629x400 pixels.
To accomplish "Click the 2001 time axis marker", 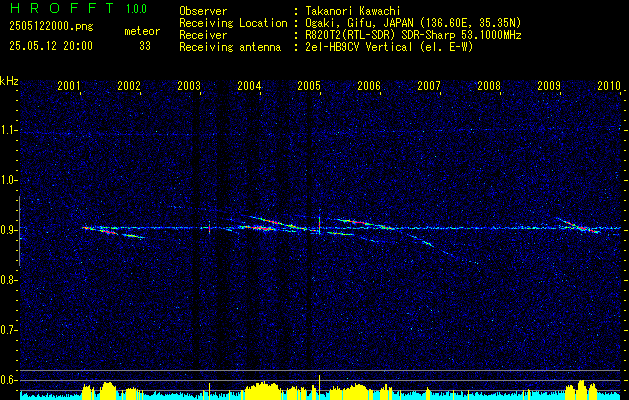I will (x=69, y=85).
